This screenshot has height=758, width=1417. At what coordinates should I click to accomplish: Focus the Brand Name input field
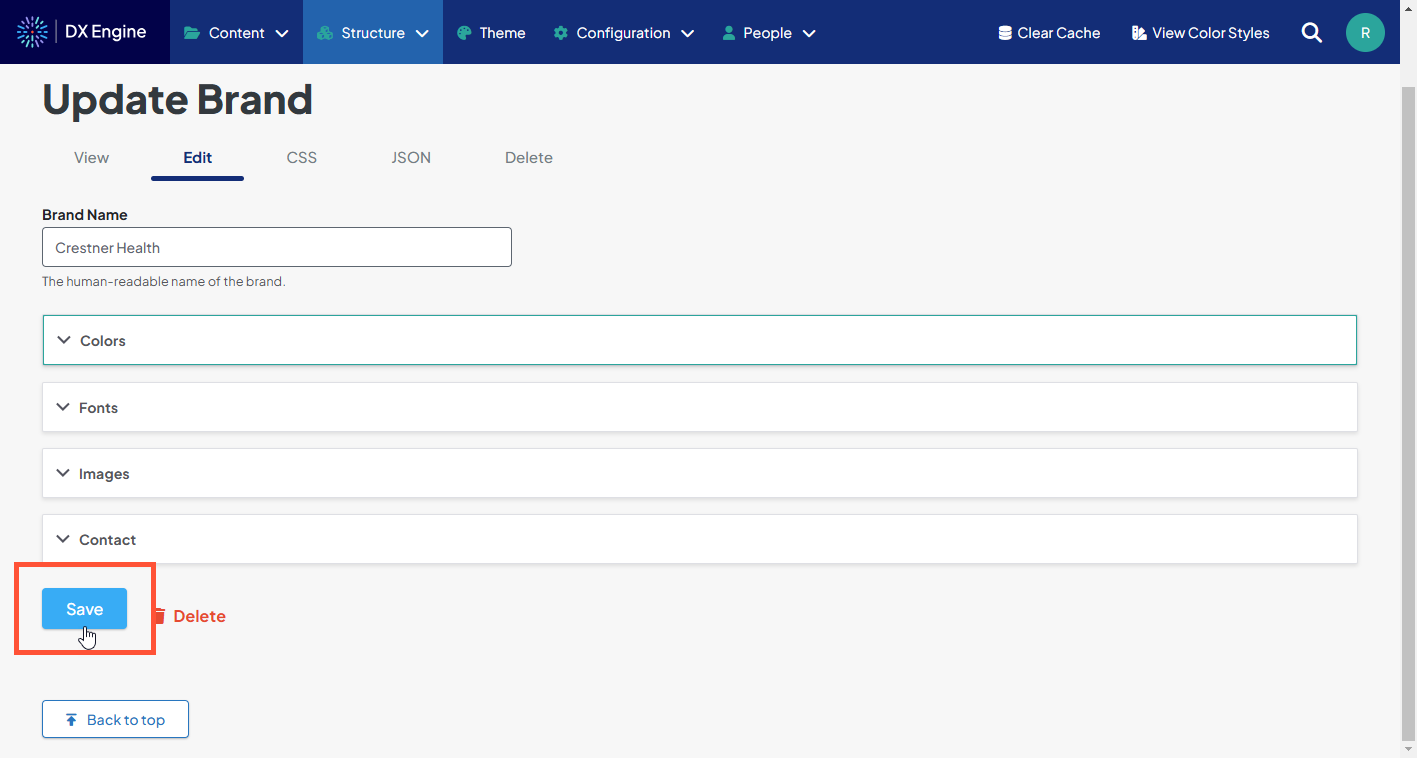pyautogui.click(x=277, y=247)
